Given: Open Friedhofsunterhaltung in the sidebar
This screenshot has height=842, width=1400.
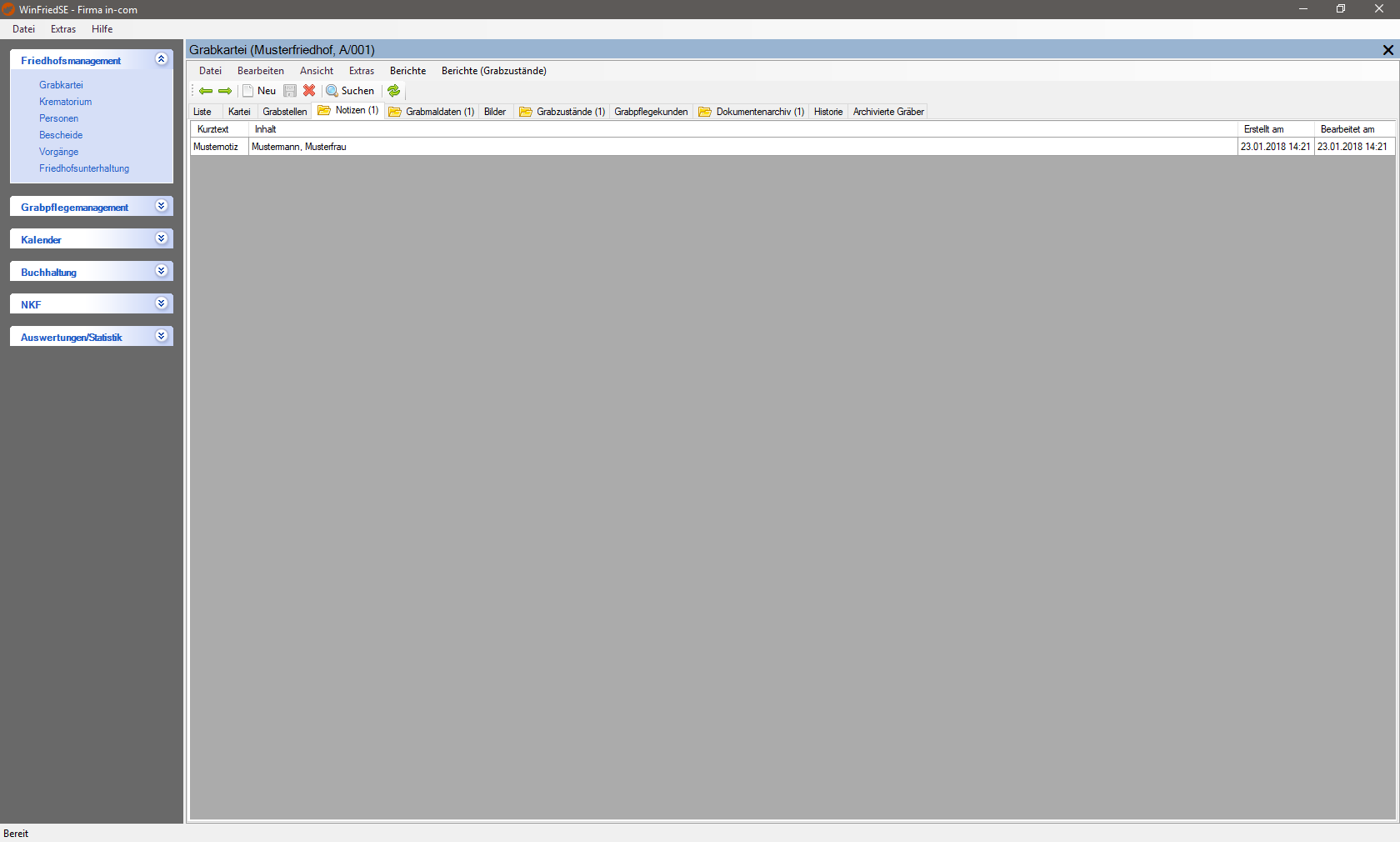Looking at the screenshot, I should 84,168.
